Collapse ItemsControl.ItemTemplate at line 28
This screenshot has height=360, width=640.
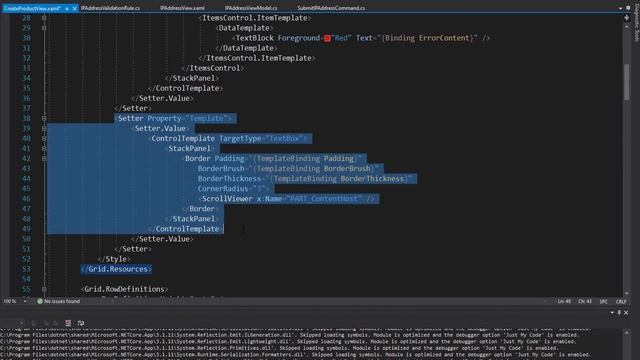click(x=44, y=18)
